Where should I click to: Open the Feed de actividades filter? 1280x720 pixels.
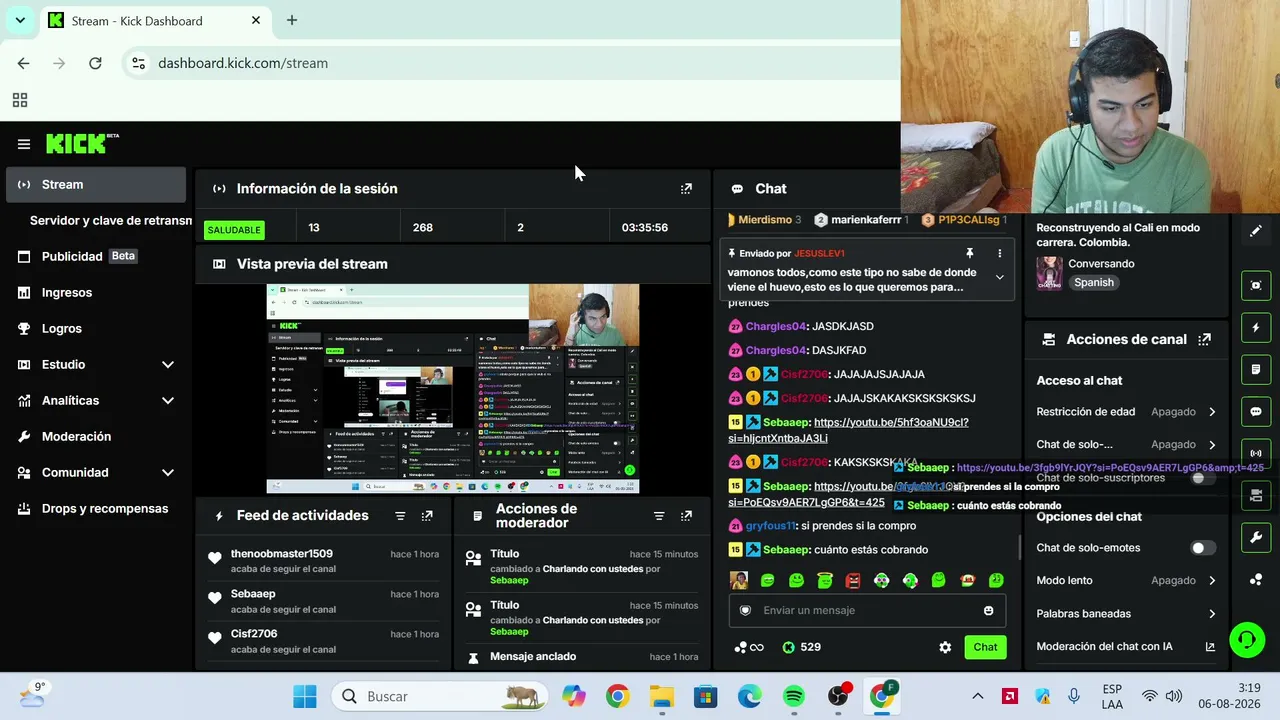400,516
